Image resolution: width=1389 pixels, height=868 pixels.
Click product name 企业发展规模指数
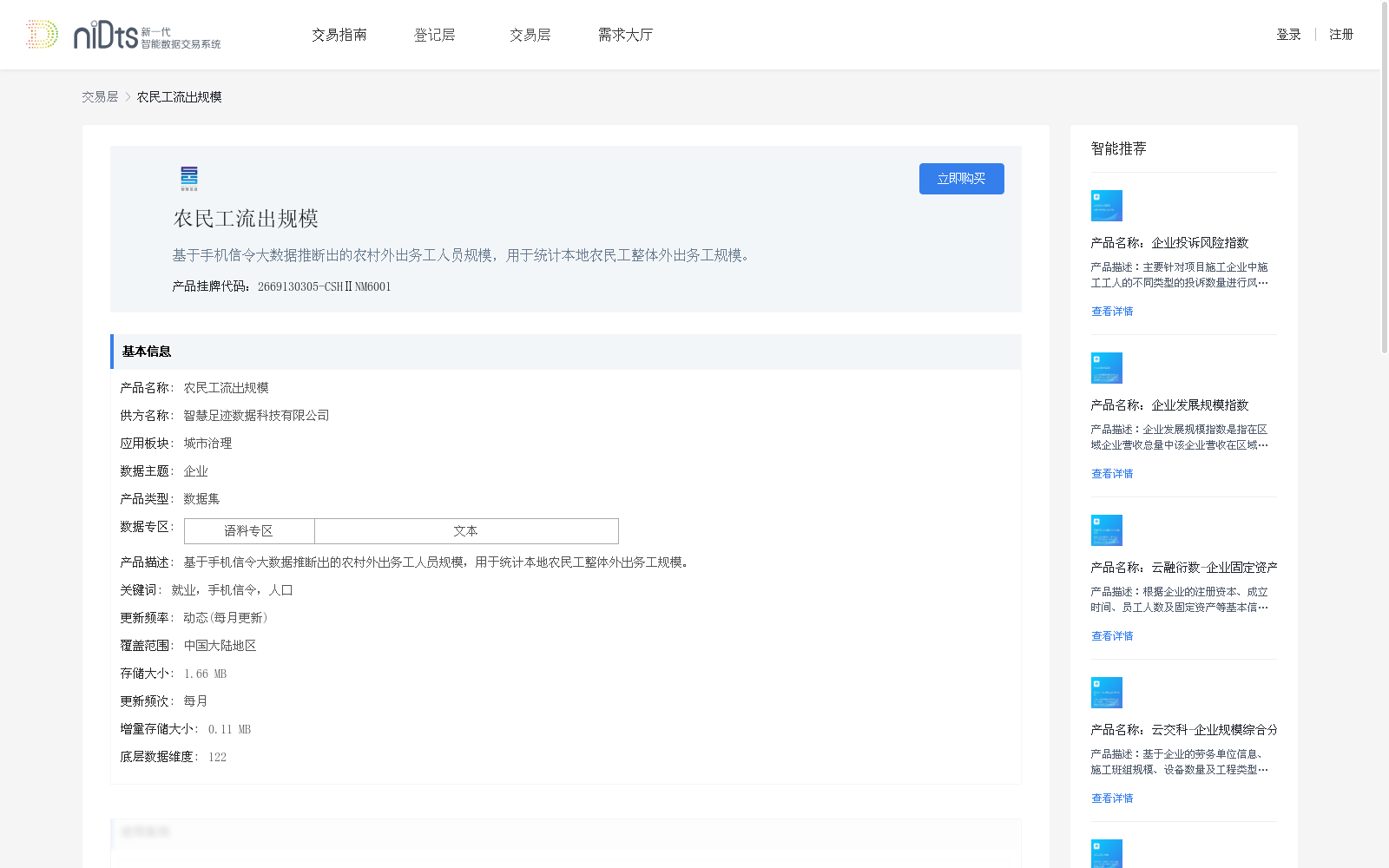1201,405
